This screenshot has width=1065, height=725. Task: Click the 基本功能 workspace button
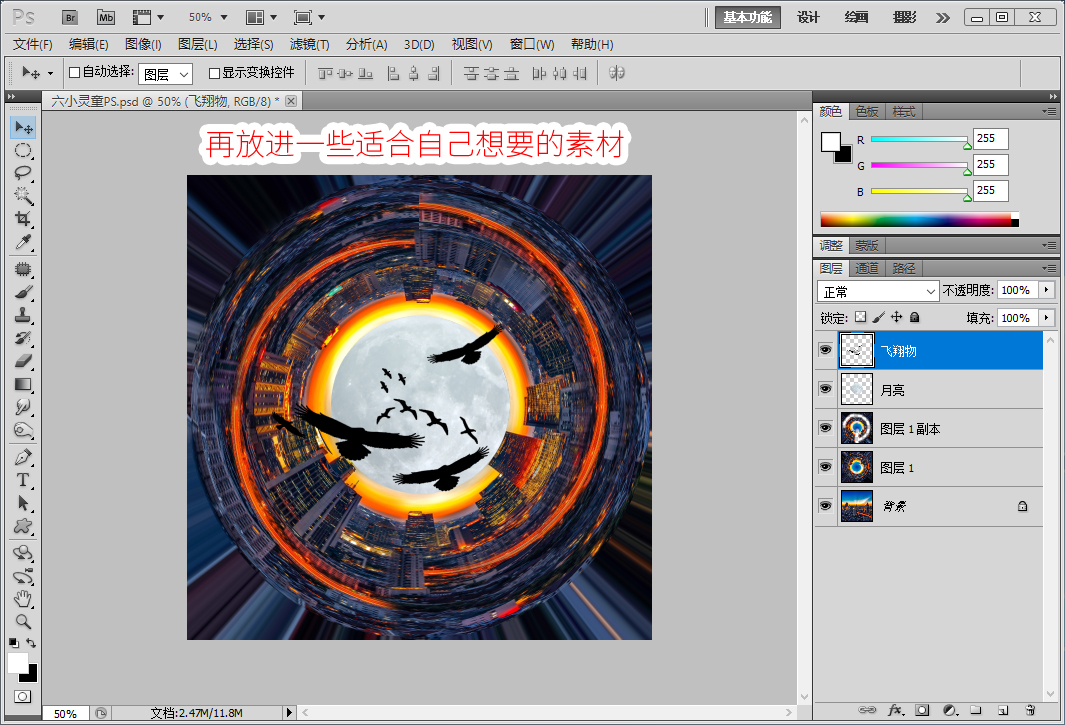pyautogui.click(x=748, y=18)
